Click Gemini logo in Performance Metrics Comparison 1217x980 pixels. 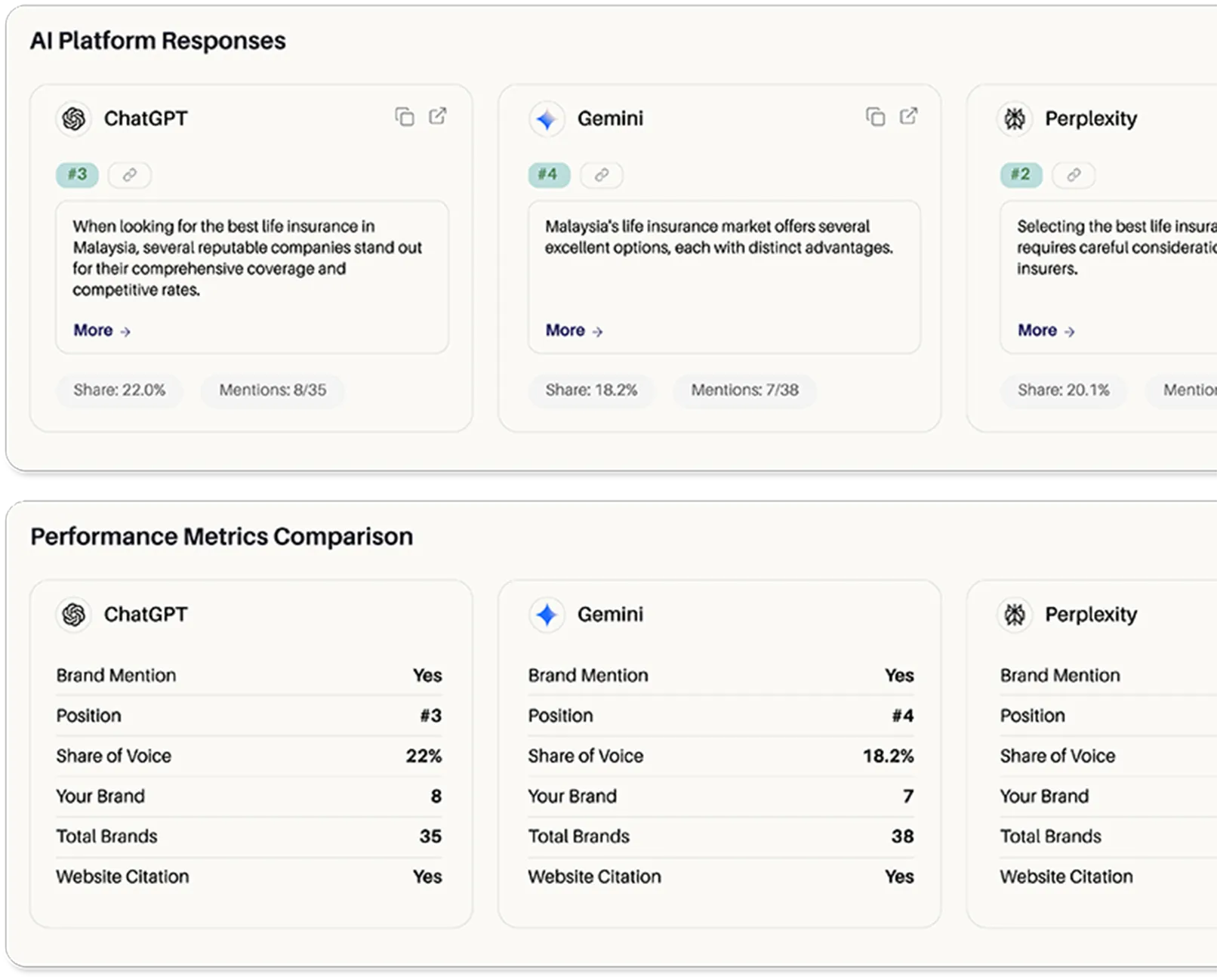pos(547,615)
